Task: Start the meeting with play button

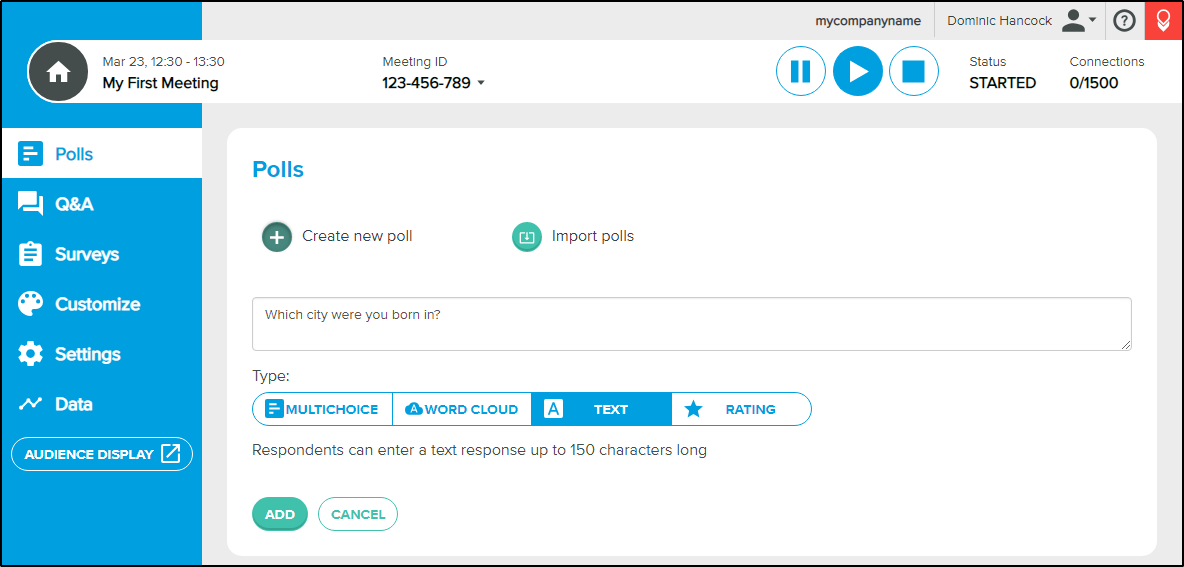Action: tap(858, 72)
